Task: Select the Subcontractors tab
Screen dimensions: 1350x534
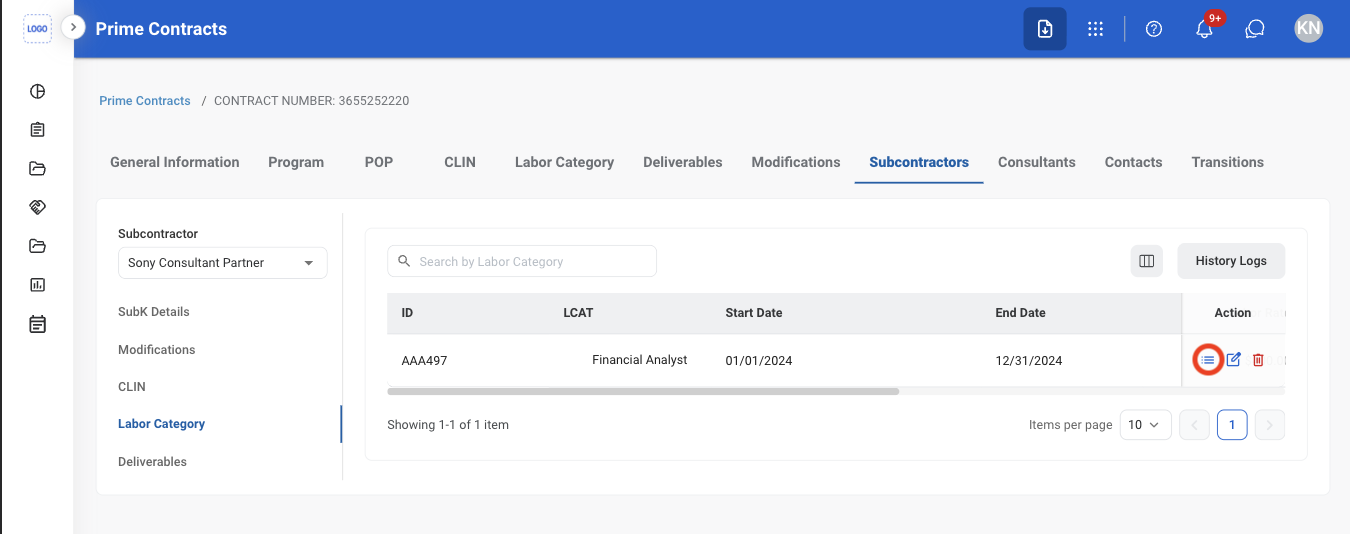Action: (x=919, y=162)
